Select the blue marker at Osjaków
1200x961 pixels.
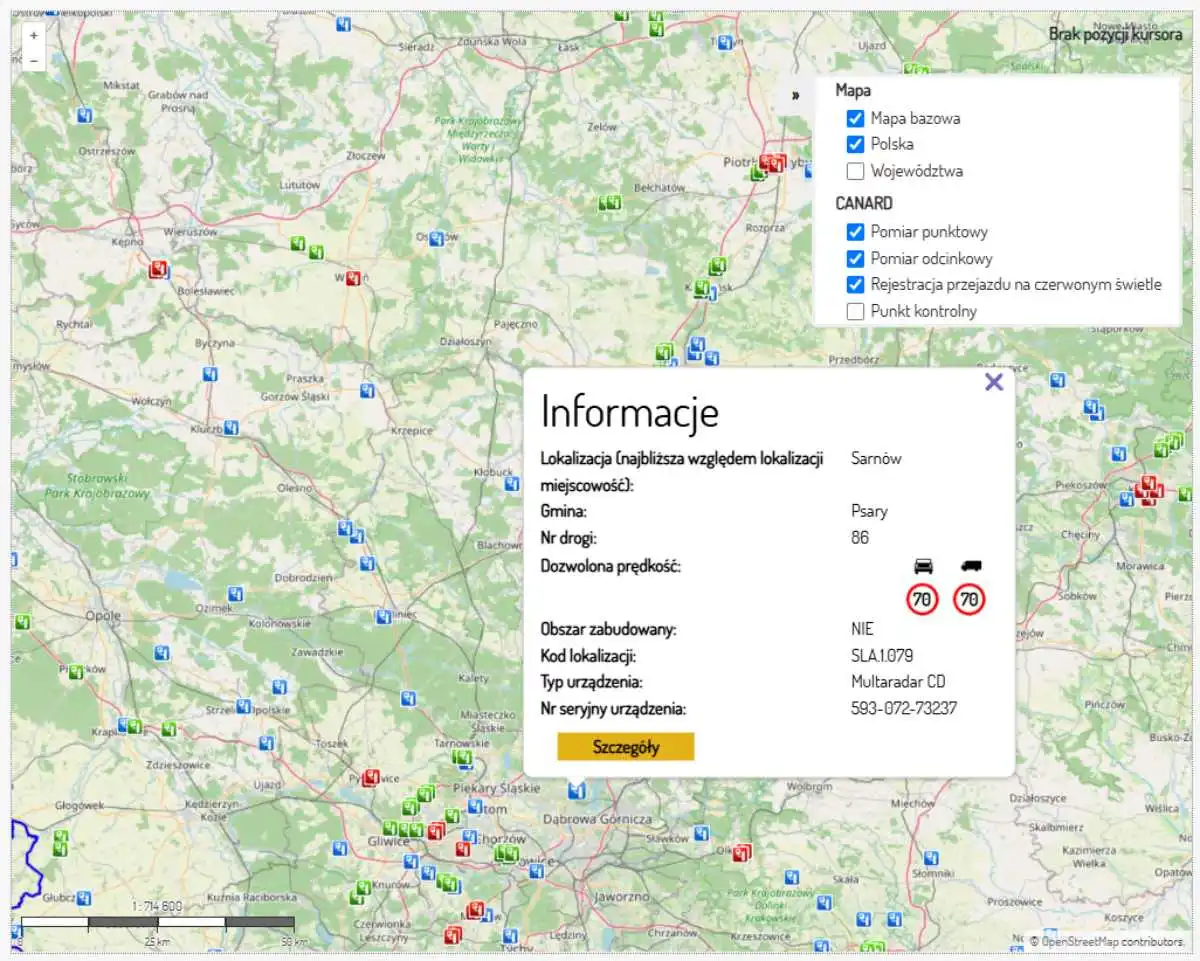coord(436,239)
